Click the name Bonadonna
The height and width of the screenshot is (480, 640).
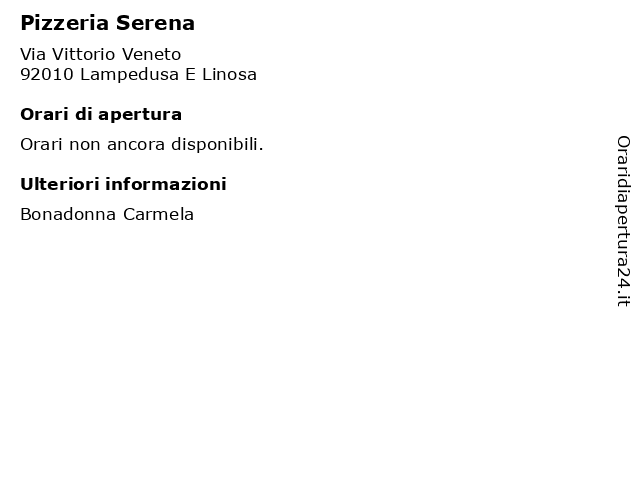point(68,215)
